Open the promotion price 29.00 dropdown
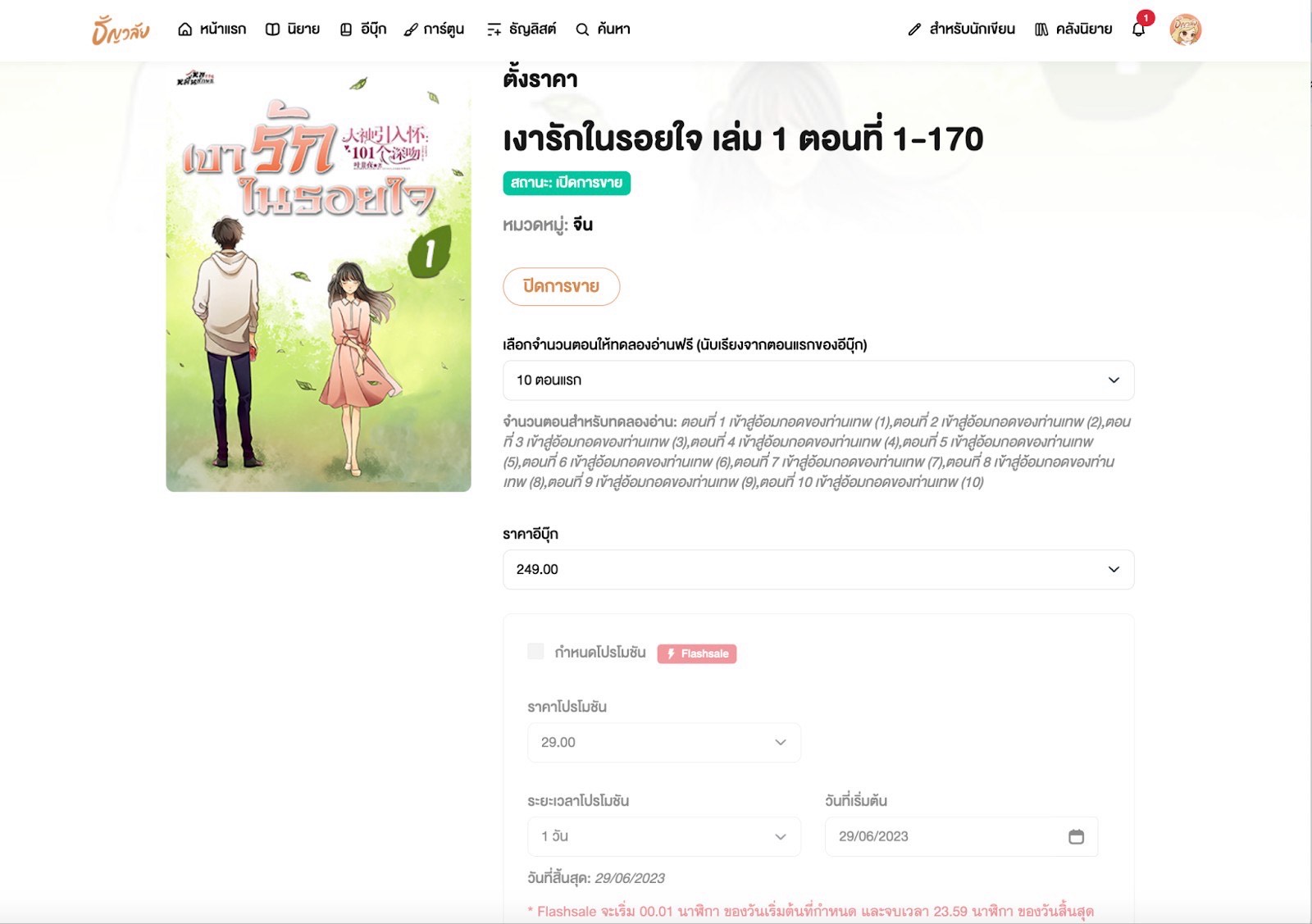The image size is (1312, 924). (664, 743)
